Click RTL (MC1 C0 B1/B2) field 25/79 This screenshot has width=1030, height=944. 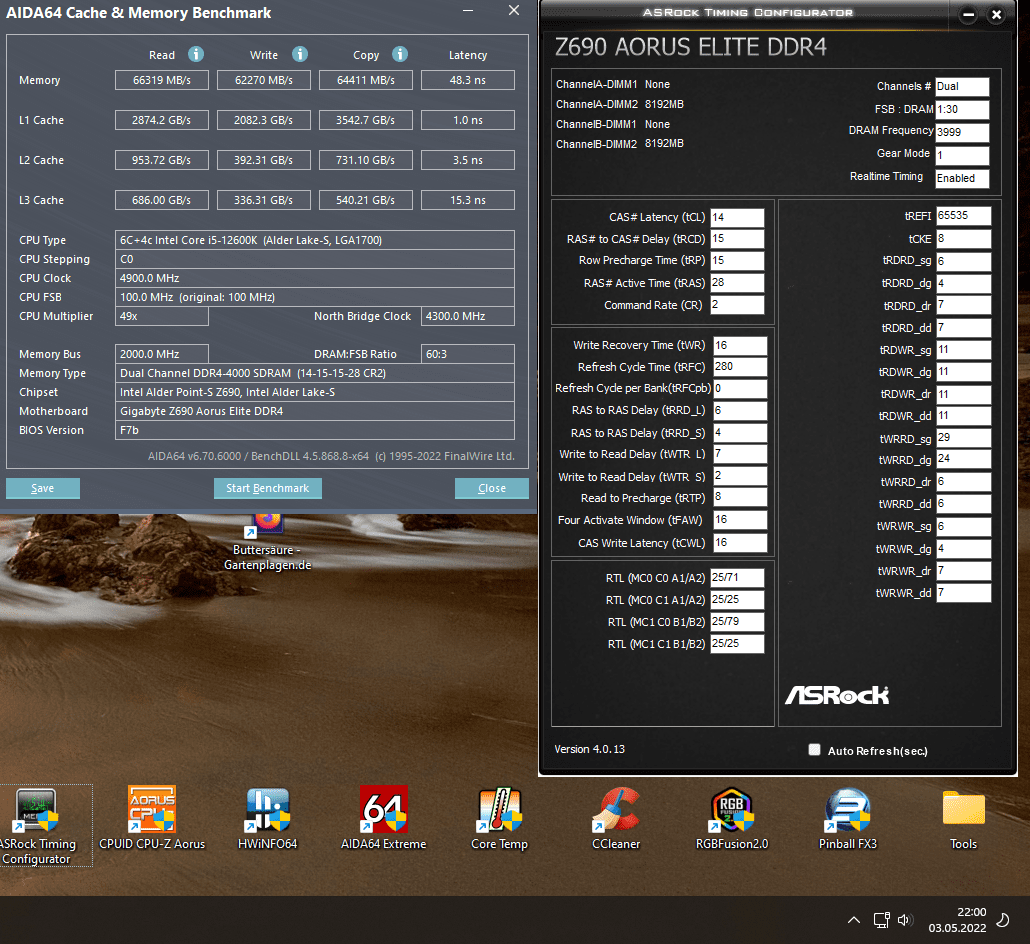[x=737, y=621]
